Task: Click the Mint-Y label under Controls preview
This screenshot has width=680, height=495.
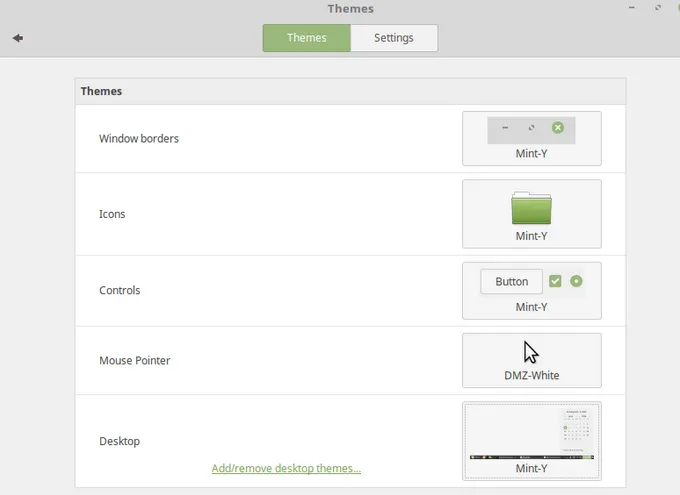Action: point(531,307)
